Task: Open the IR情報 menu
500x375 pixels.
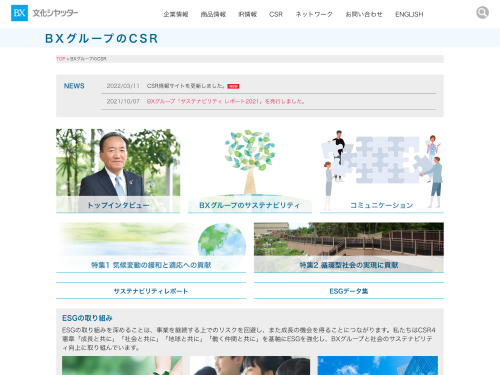Action: coord(248,14)
